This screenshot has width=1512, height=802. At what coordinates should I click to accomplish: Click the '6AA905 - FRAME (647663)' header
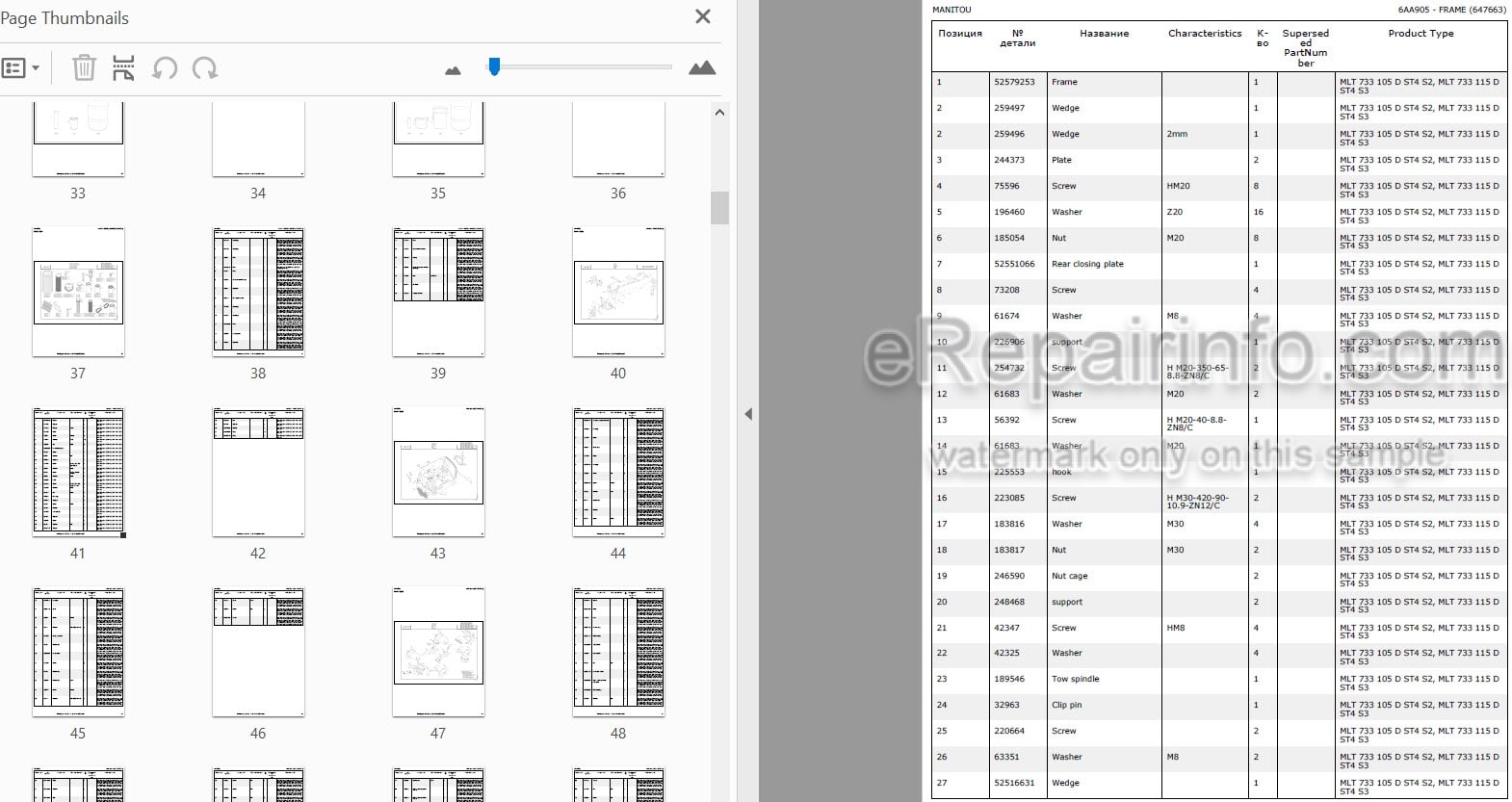1452,10
